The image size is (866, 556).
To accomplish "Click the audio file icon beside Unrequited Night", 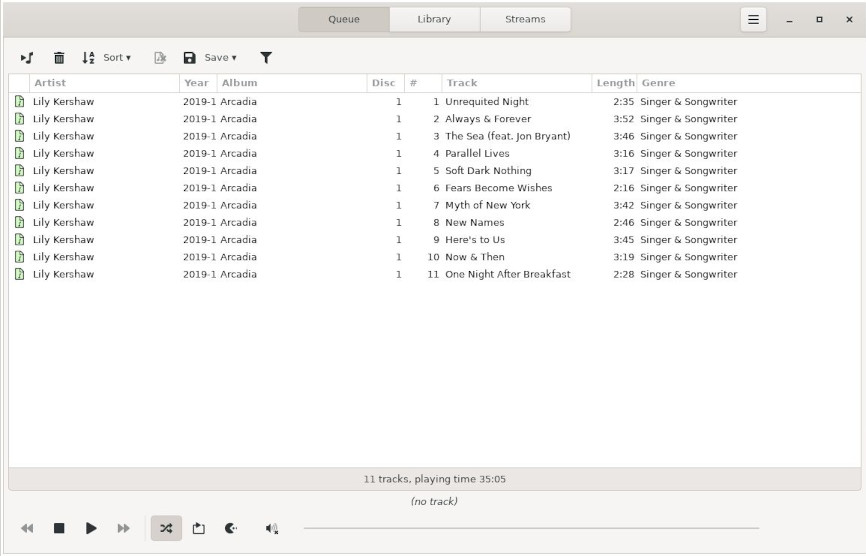I will pos(19,102).
